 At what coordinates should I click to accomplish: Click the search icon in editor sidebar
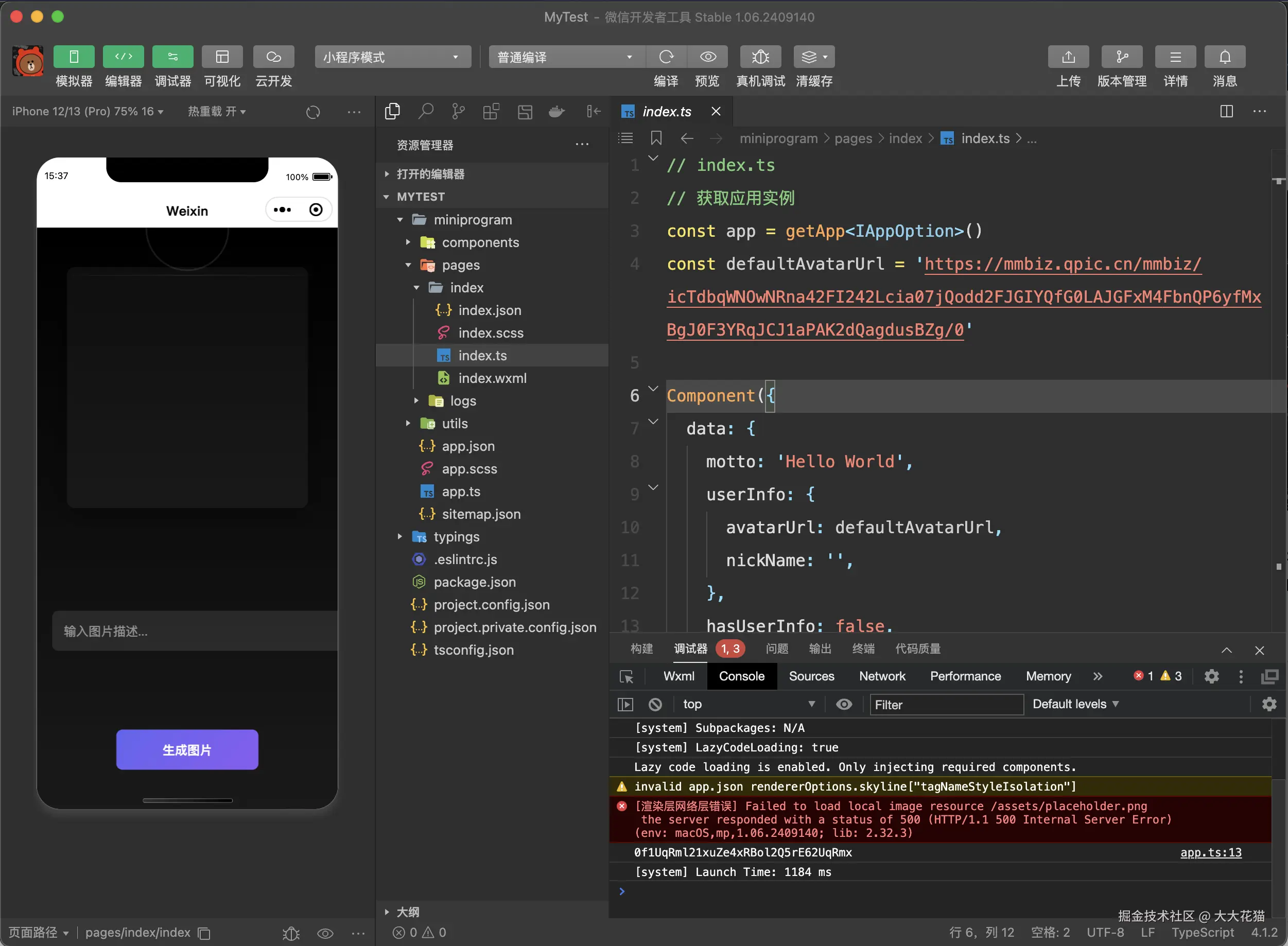pyautogui.click(x=426, y=111)
